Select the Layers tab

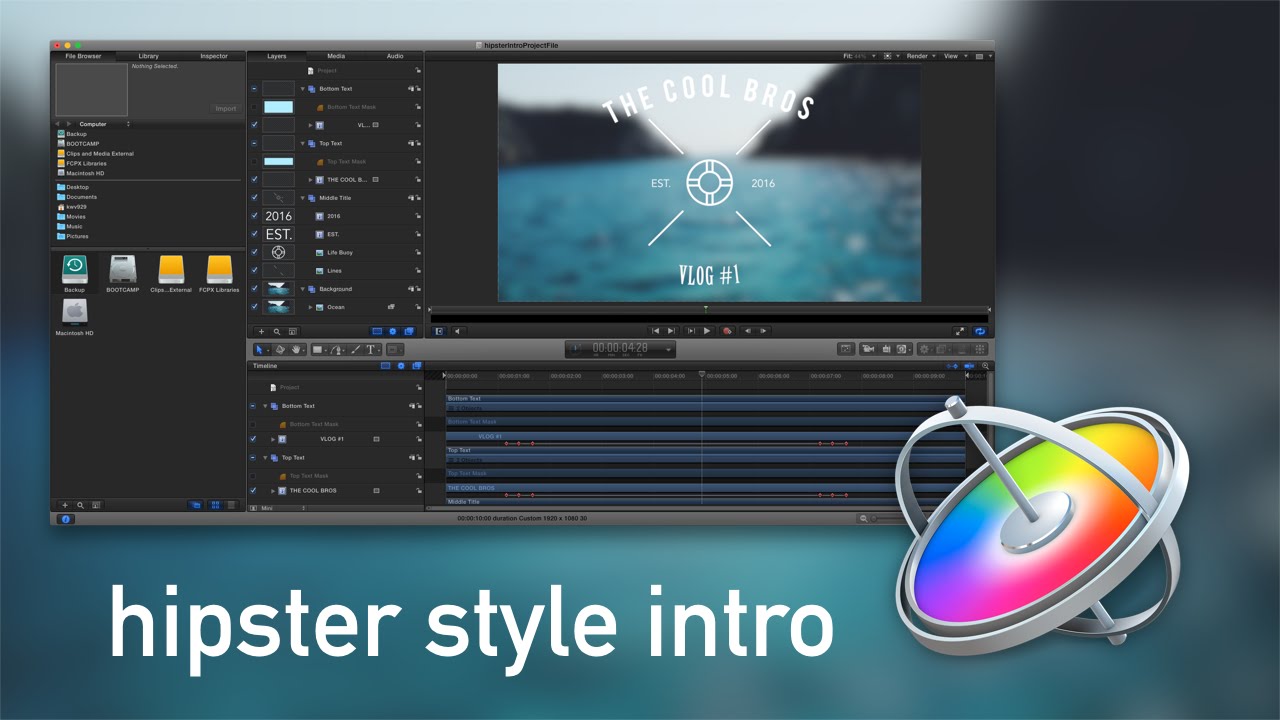[x=277, y=56]
